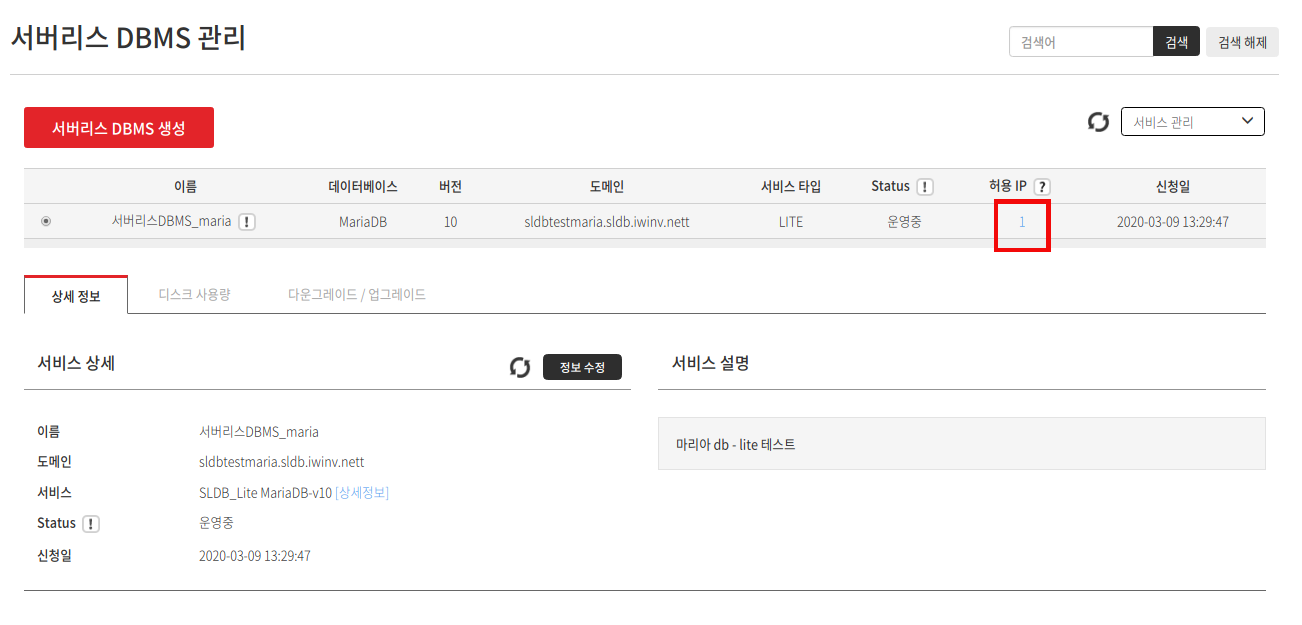Click the 서비스 상세 heading

(x=76, y=363)
